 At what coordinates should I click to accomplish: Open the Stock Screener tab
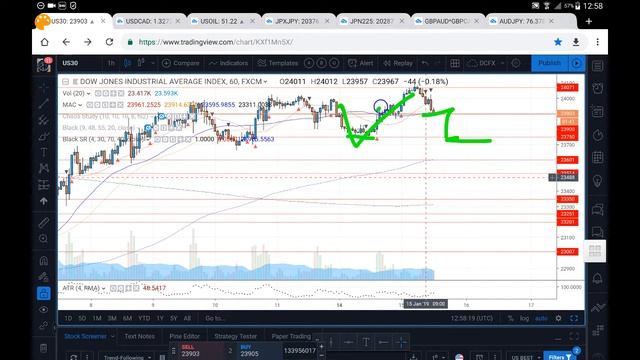pos(85,336)
